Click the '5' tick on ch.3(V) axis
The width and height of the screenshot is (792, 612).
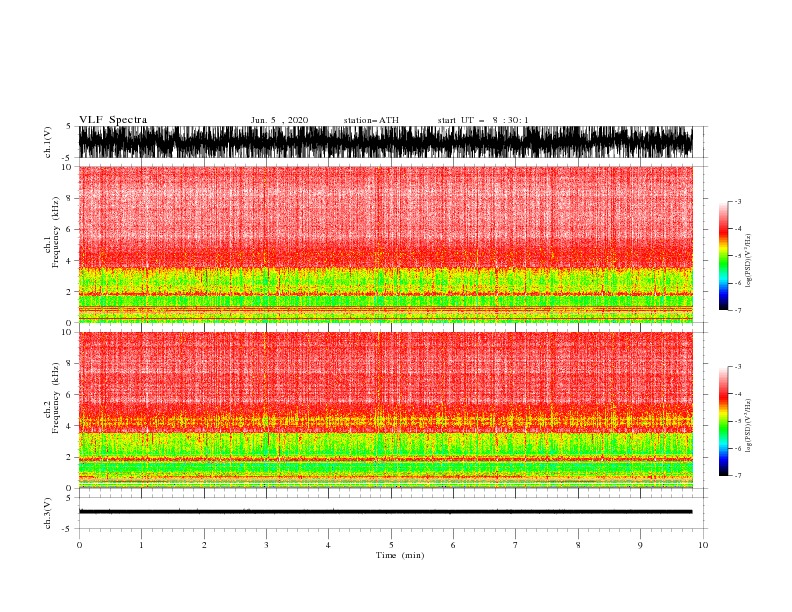click(x=69, y=498)
